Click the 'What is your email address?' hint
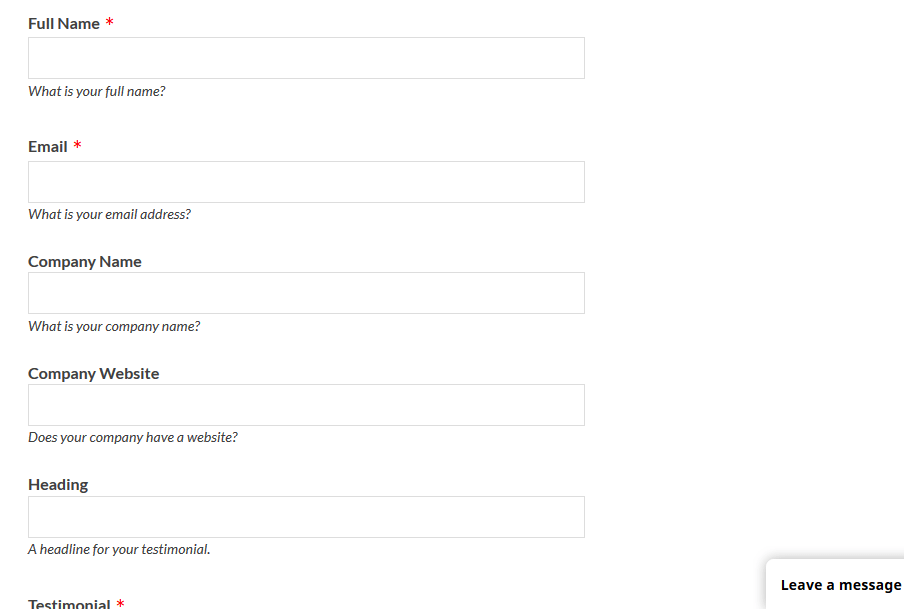This screenshot has height=609, width=904. click(x=109, y=214)
